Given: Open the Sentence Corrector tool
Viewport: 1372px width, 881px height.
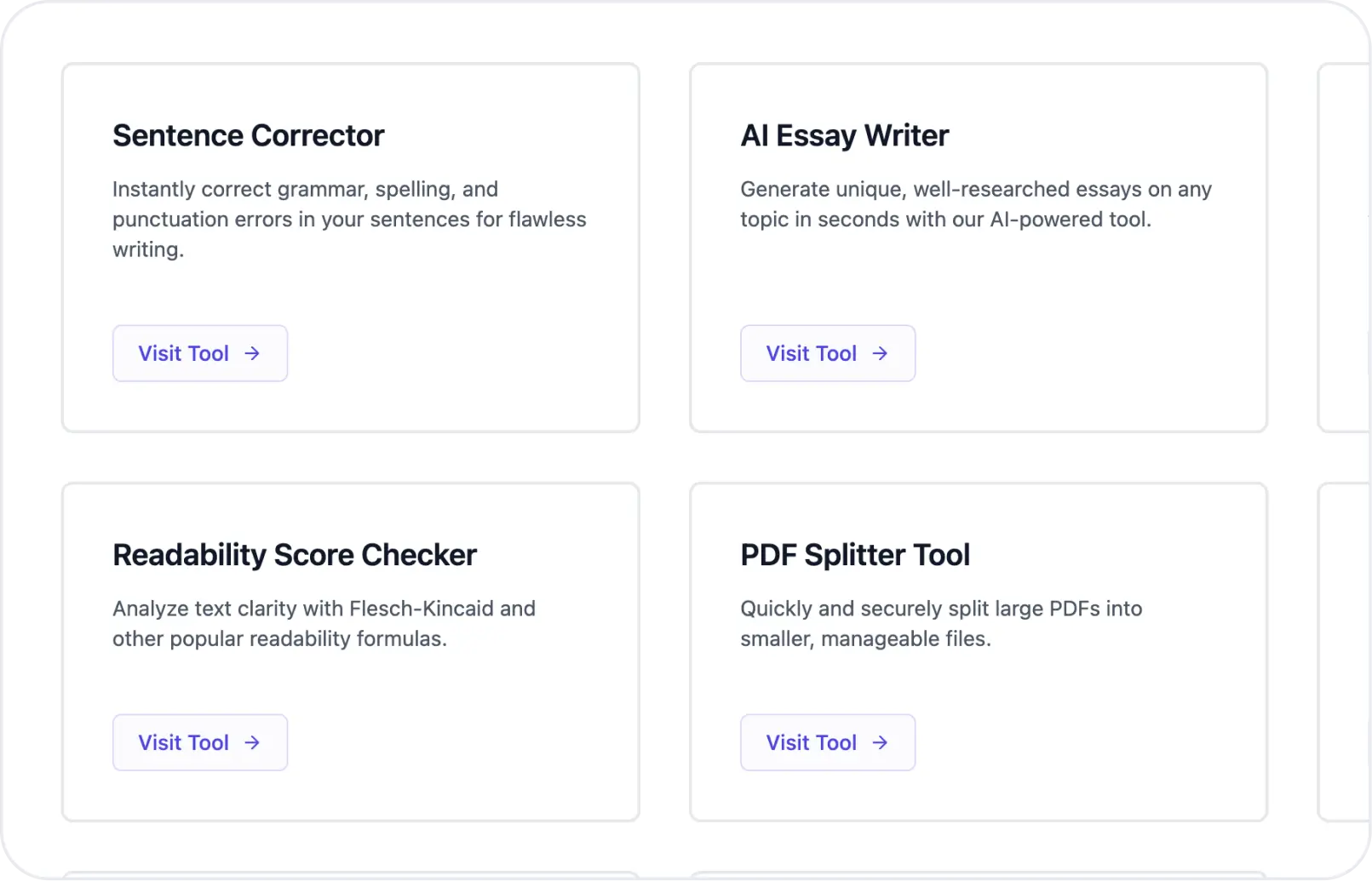Looking at the screenshot, I should 199,353.
